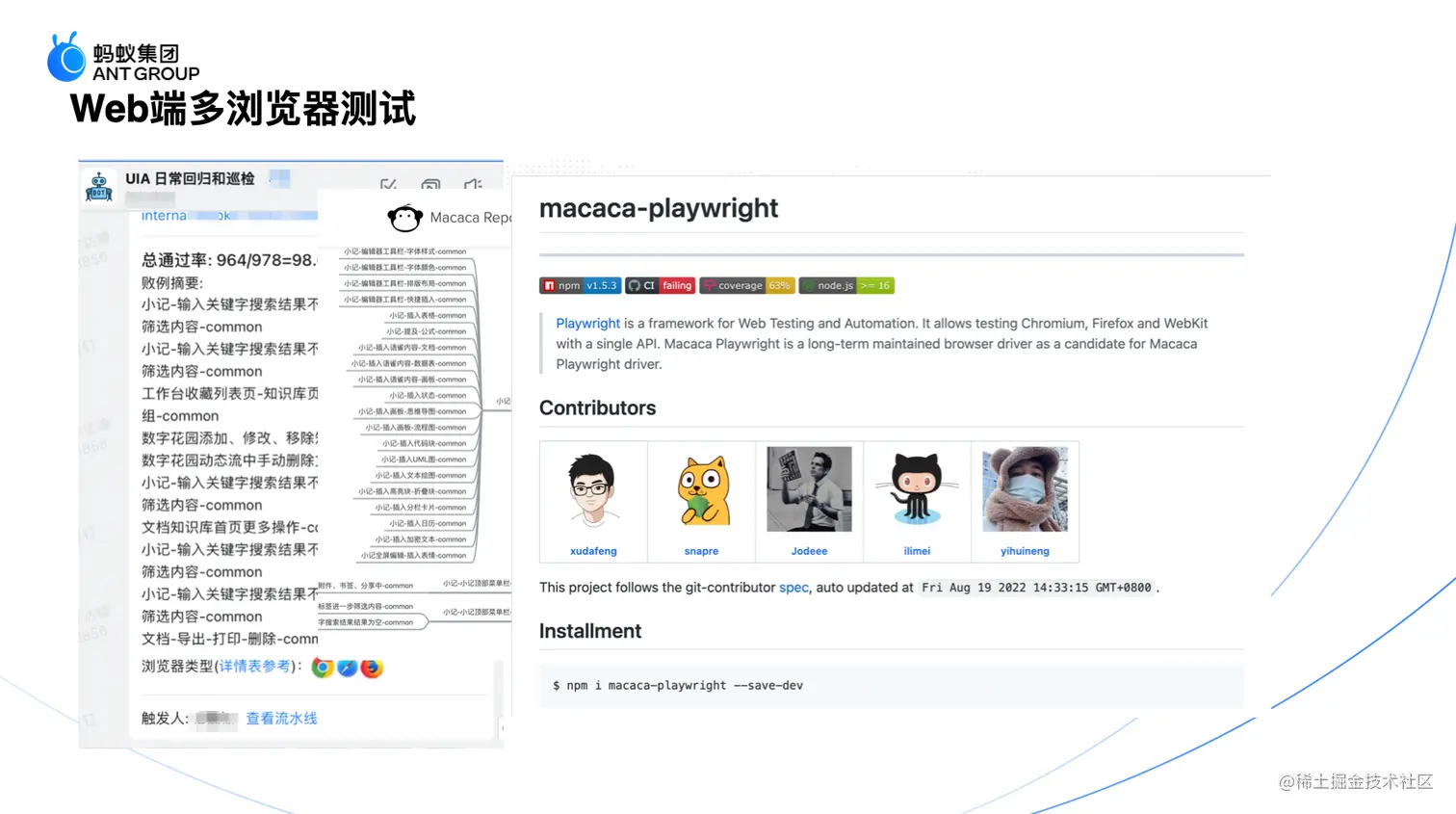Open the xudafeng contributor name link
The height and width of the screenshot is (814, 1456).
pos(593,551)
